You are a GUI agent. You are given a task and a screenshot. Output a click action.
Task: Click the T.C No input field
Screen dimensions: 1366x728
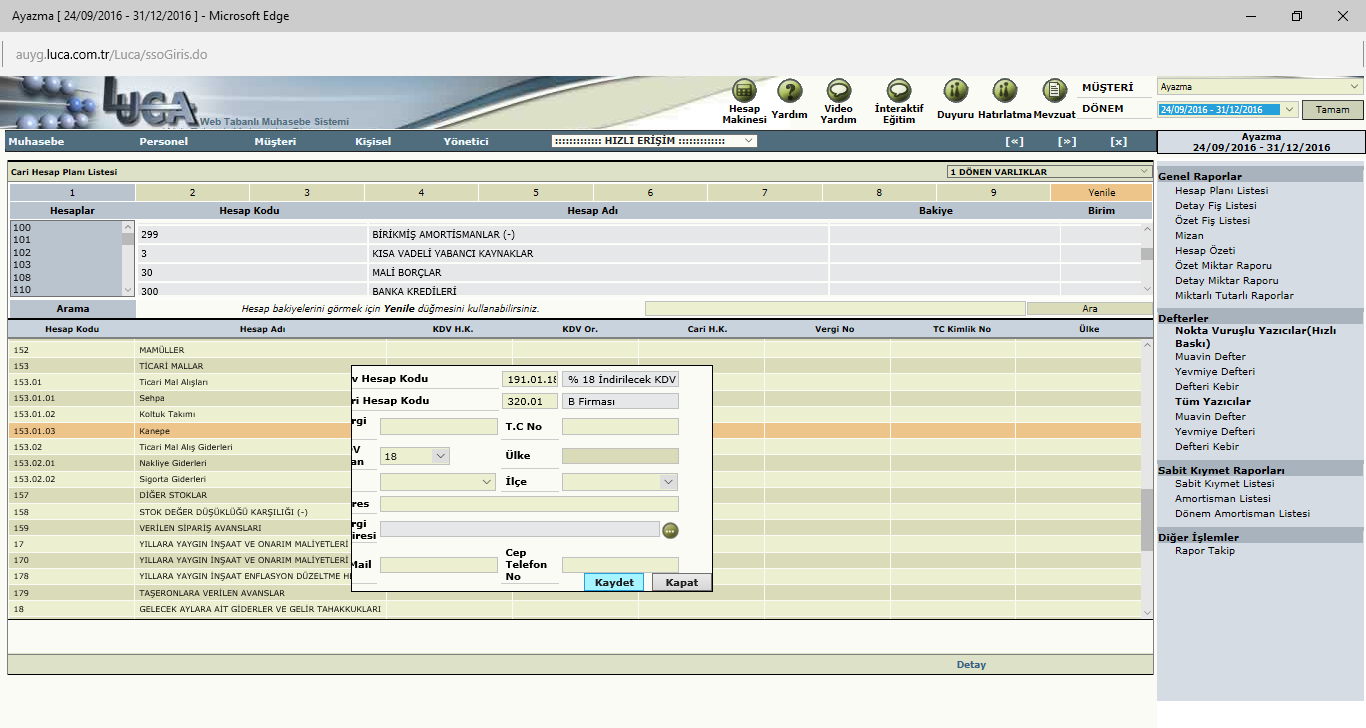tap(620, 427)
